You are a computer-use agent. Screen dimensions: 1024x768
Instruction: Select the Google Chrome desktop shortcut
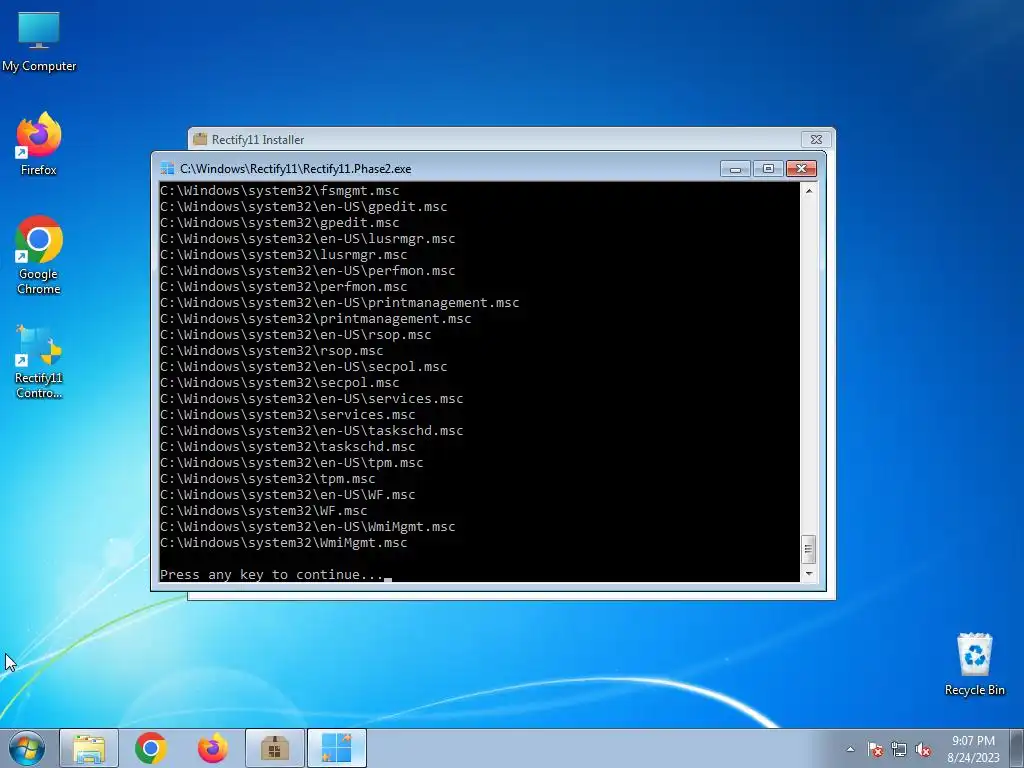39,255
